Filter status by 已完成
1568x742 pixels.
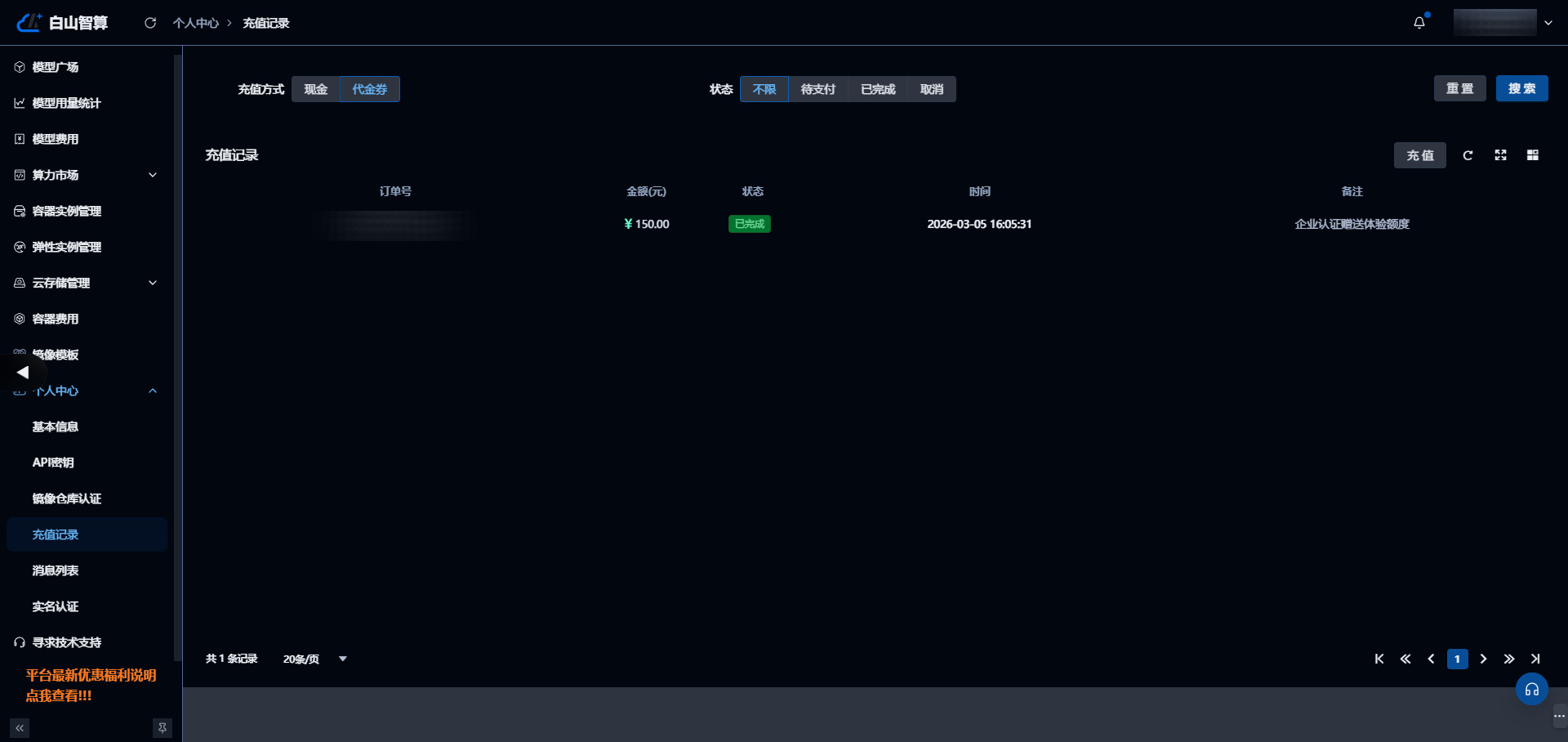tap(878, 89)
